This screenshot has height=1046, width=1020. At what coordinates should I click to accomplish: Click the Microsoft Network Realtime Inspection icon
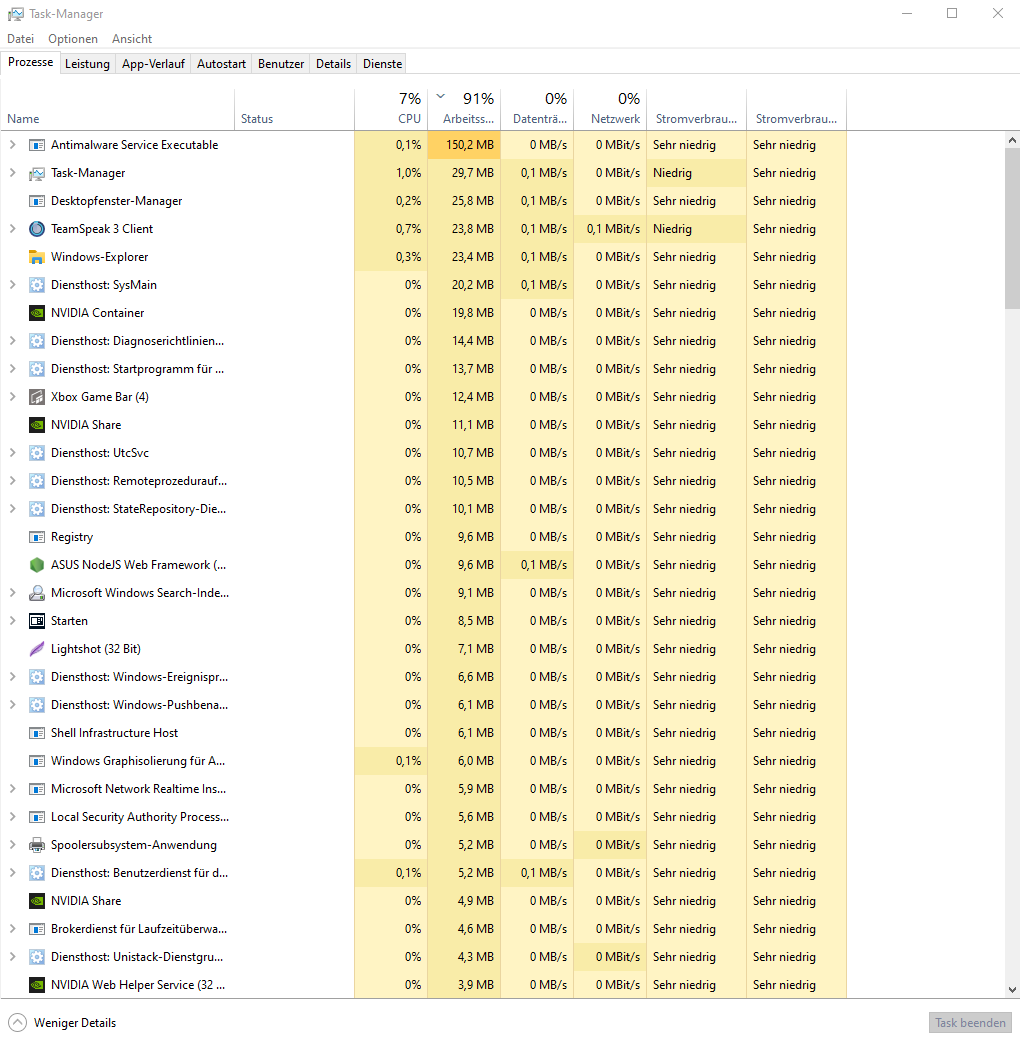[x=37, y=789]
